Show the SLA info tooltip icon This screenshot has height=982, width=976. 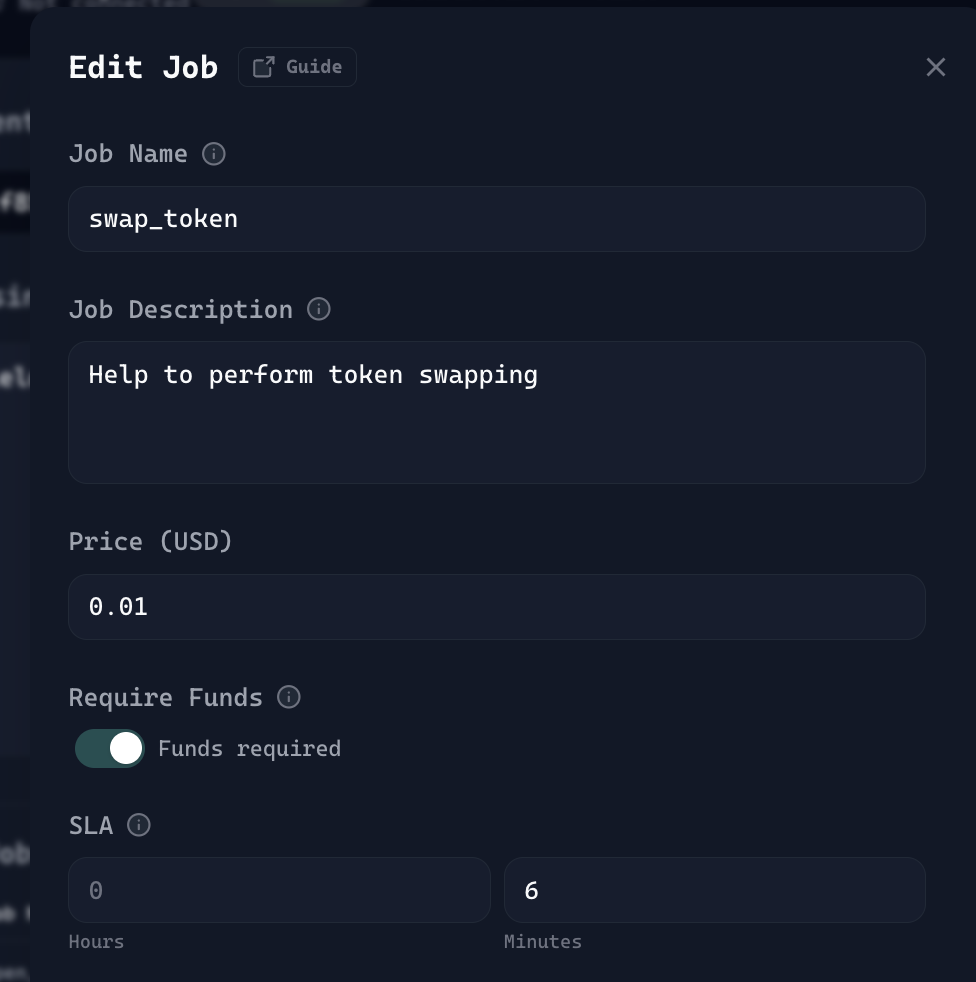pyautogui.click(x=139, y=826)
